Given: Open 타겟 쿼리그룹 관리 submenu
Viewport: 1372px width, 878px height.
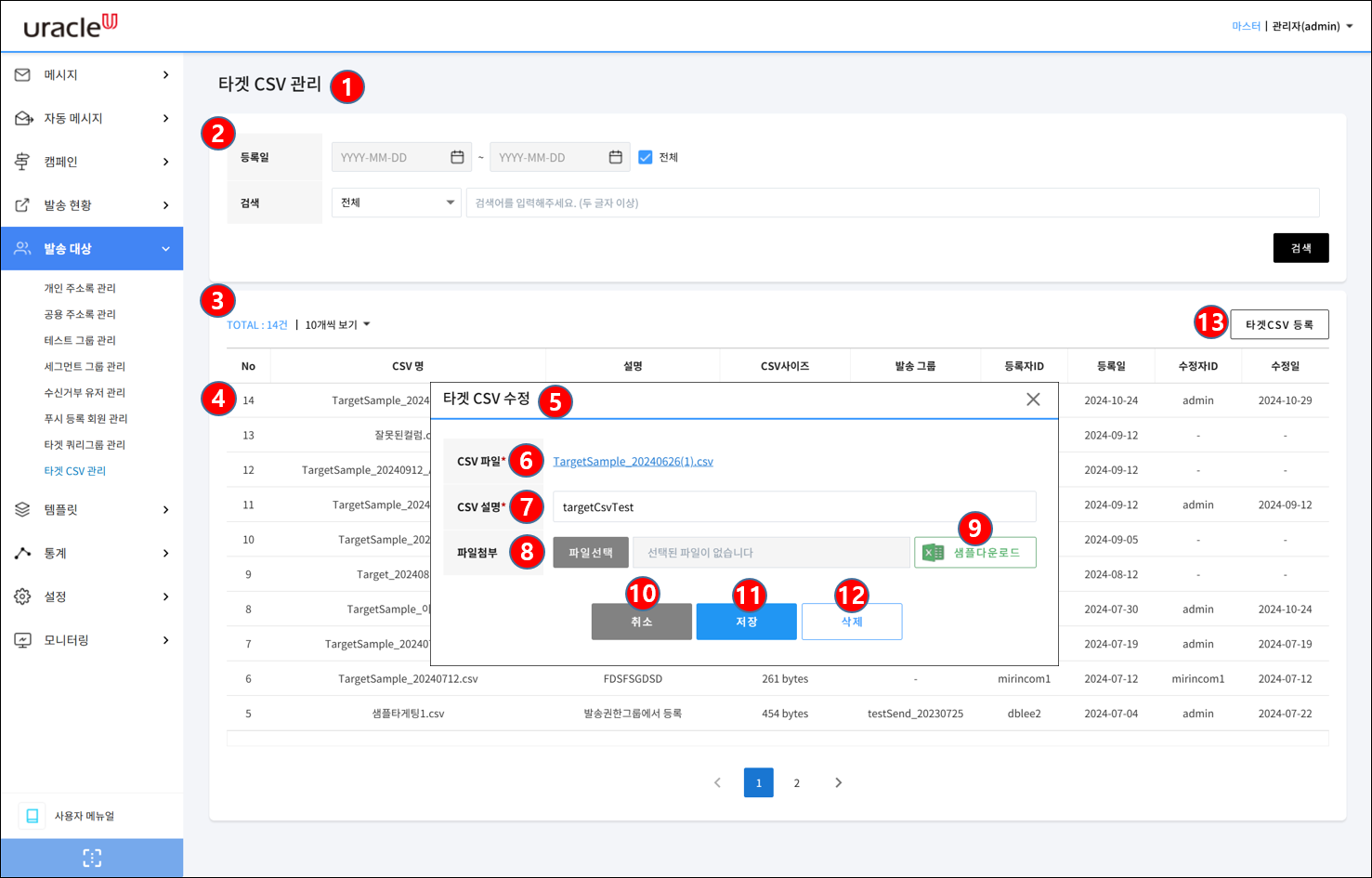Looking at the screenshot, I should (x=85, y=444).
